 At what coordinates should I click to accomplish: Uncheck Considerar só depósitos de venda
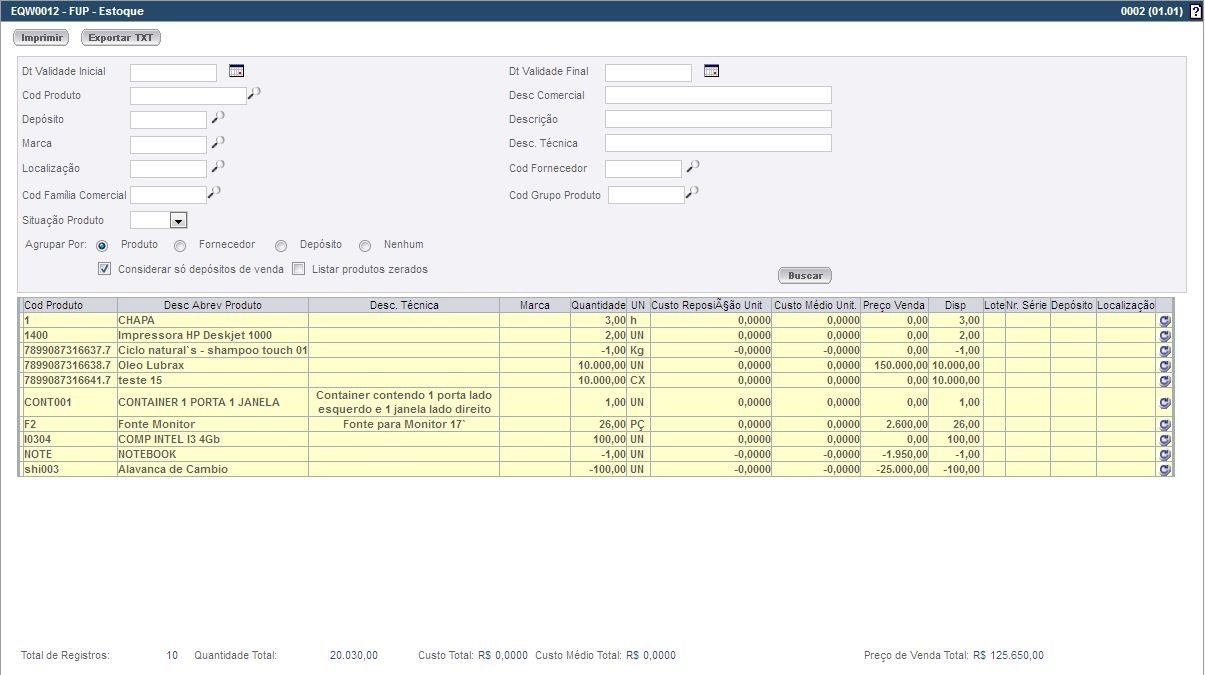point(105,269)
